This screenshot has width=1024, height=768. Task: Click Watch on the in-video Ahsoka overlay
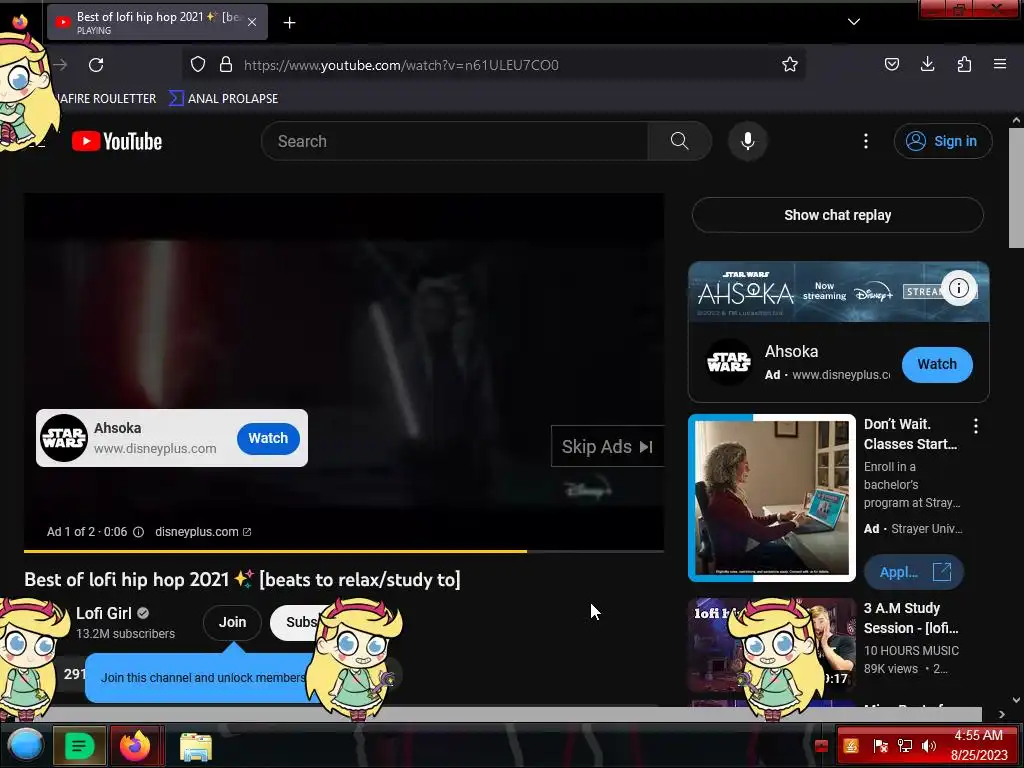pyautogui.click(x=268, y=438)
